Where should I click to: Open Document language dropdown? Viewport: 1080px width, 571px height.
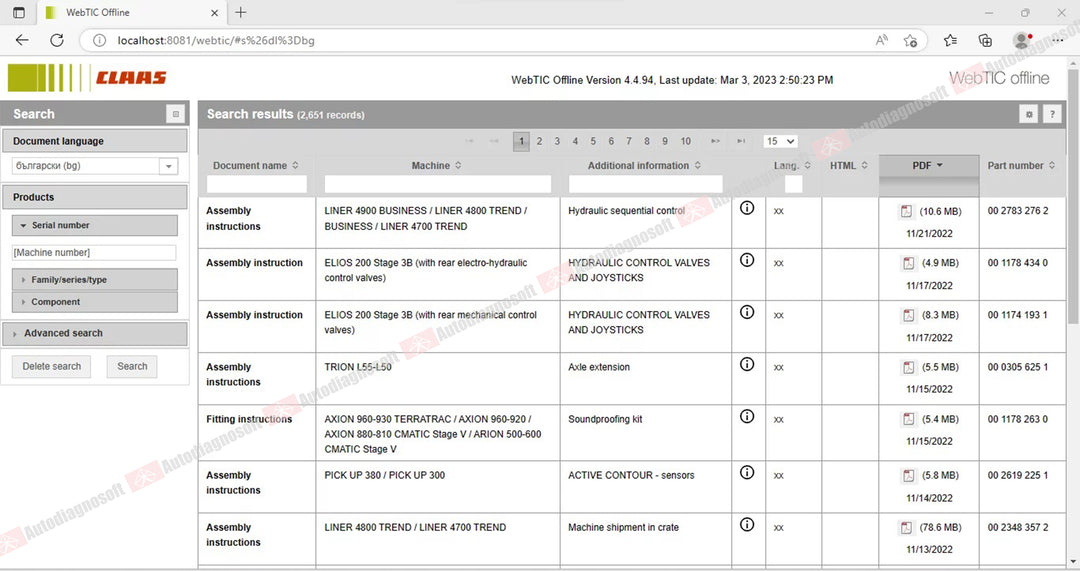coord(168,166)
